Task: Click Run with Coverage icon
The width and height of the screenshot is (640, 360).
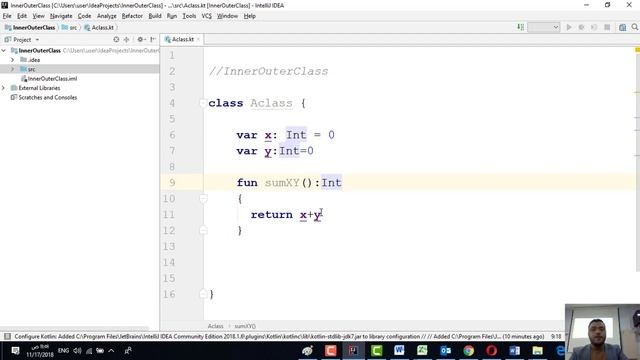Action: point(594,27)
